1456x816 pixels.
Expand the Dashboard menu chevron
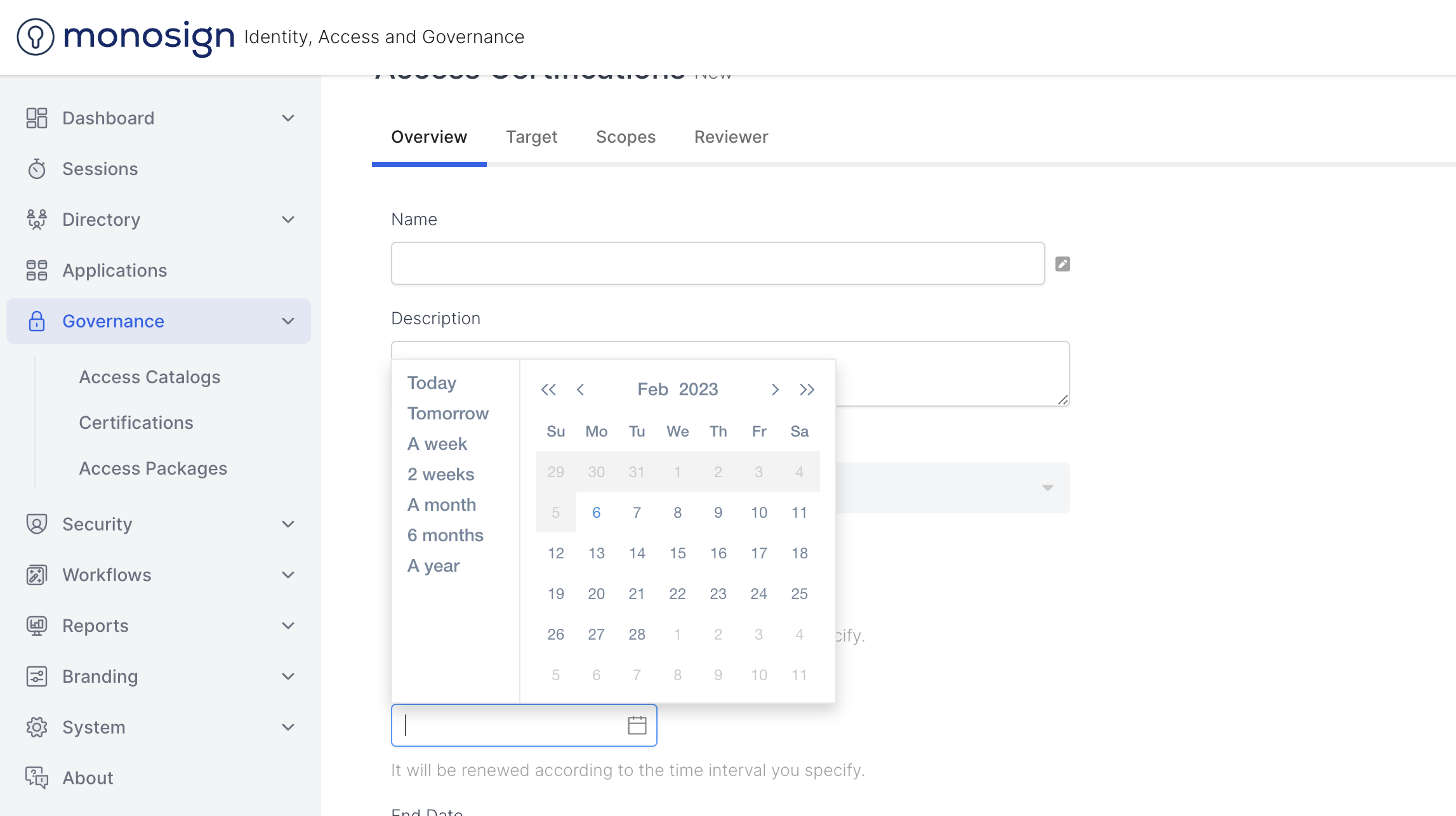288,118
